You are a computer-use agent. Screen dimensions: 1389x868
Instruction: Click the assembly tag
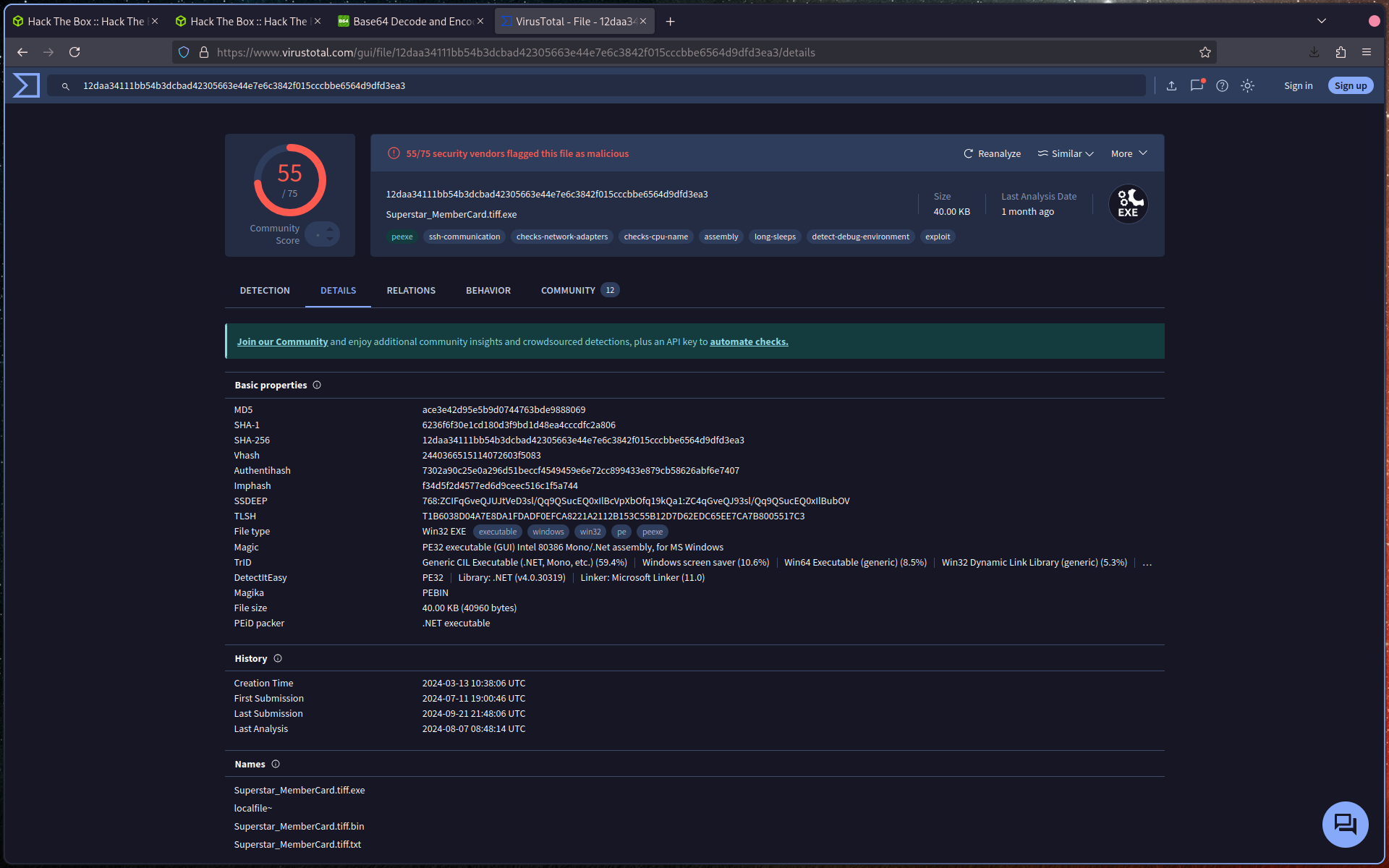pyautogui.click(x=721, y=237)
